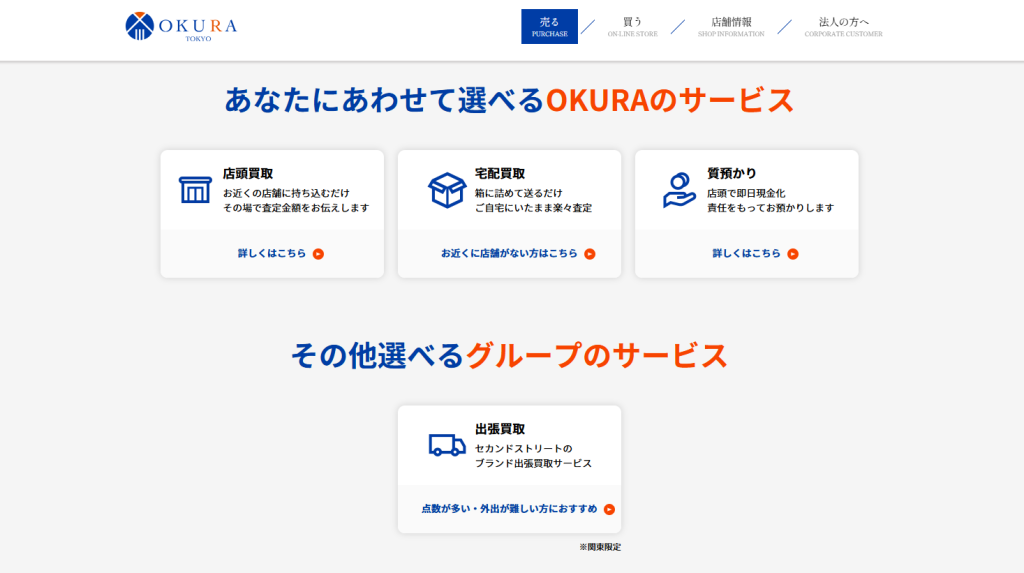
Task: Click the orange arrow icon in the 店頭買取 card
Action: pos(318,254)
